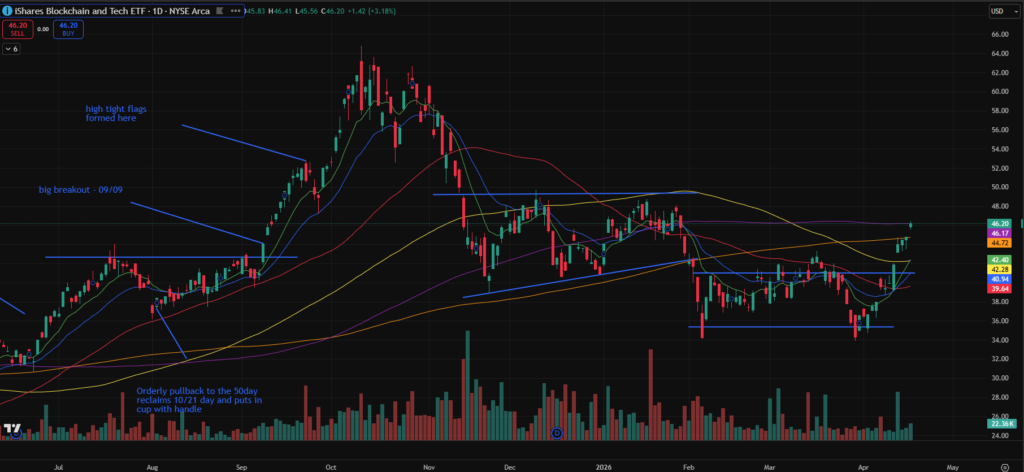
Task: Click the TradingView logo at bottom left
Action: tap(13, 430)
